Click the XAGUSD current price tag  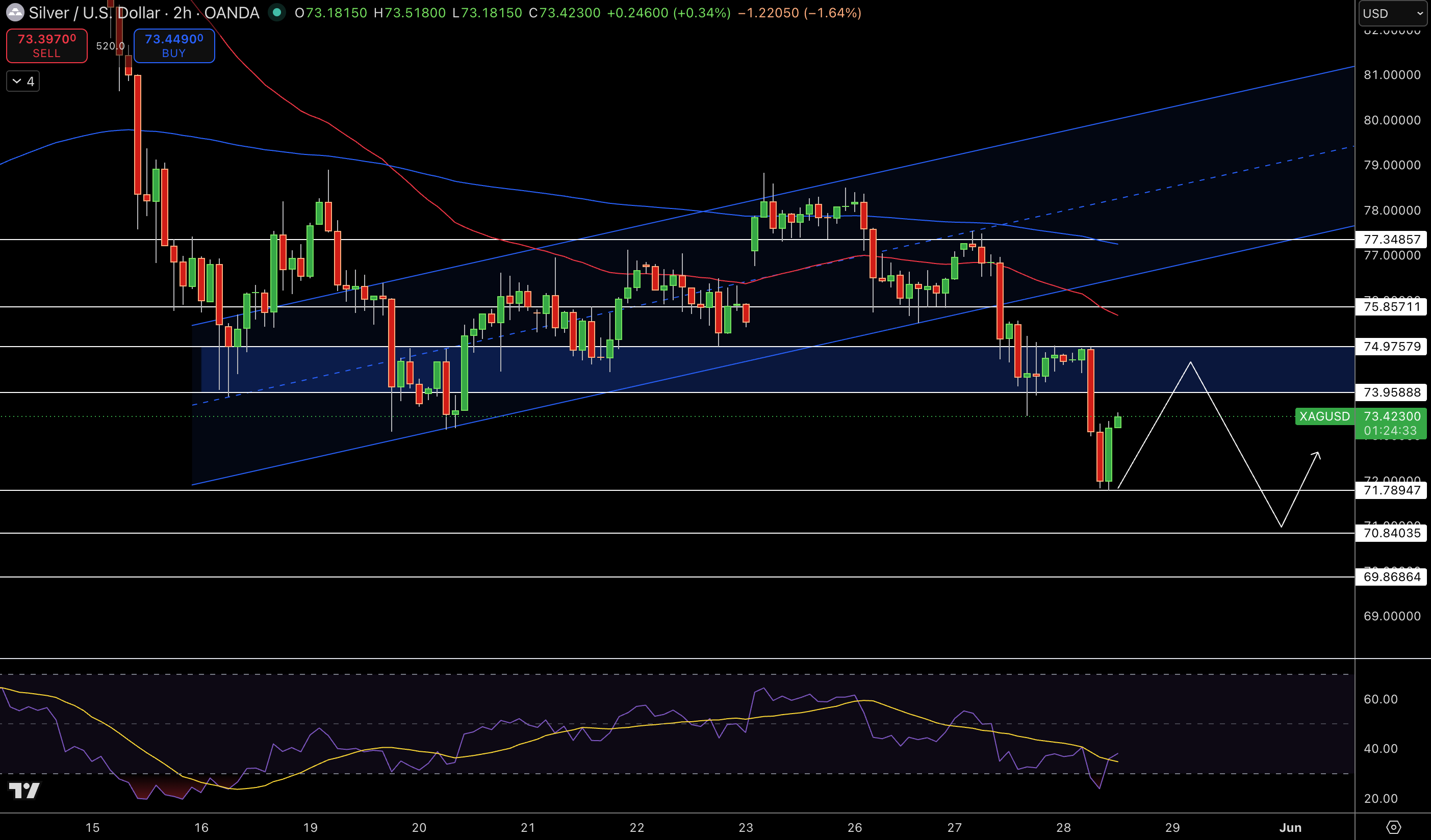1325,416
